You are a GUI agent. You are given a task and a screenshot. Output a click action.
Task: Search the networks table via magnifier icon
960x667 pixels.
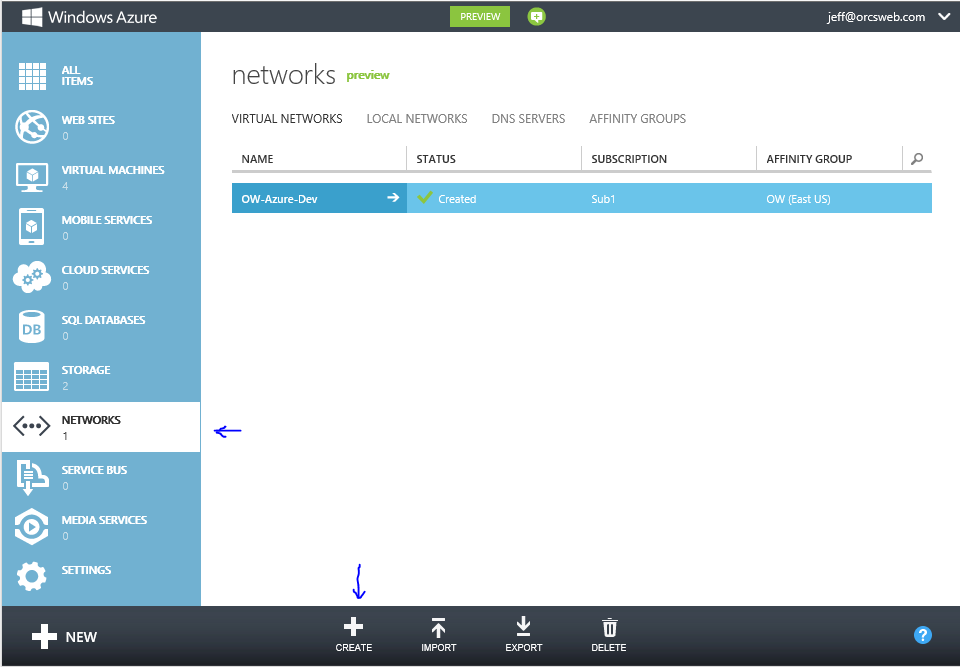click(917, 159)
